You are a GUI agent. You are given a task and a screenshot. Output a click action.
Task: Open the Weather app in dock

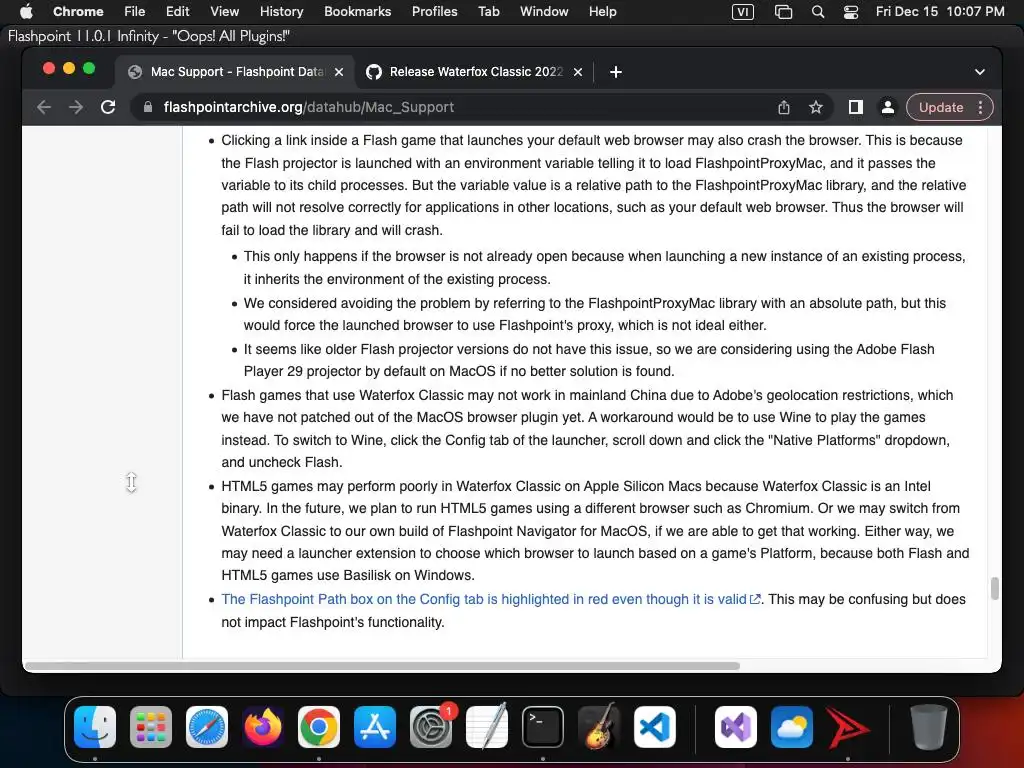pos(792,727)
